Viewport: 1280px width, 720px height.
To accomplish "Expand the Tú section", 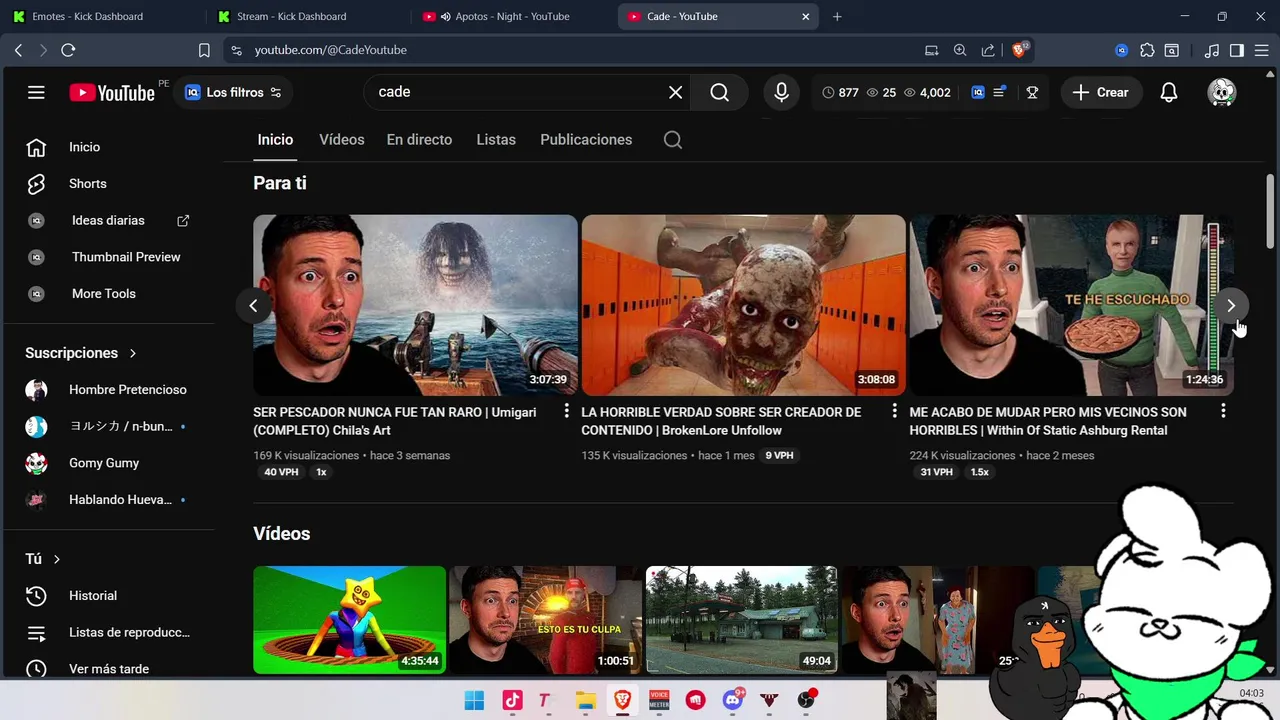I will pyautogui.click(x=43, y=559).
